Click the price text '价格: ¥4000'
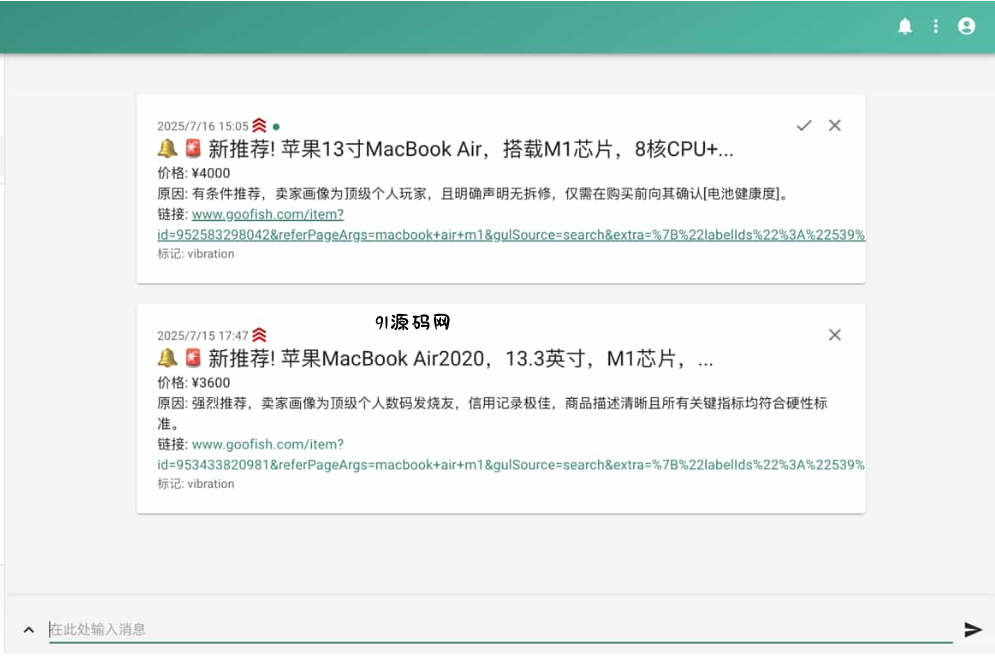Image resolution: width=995 pixels, height=656 pixels. tap(194, 173)
